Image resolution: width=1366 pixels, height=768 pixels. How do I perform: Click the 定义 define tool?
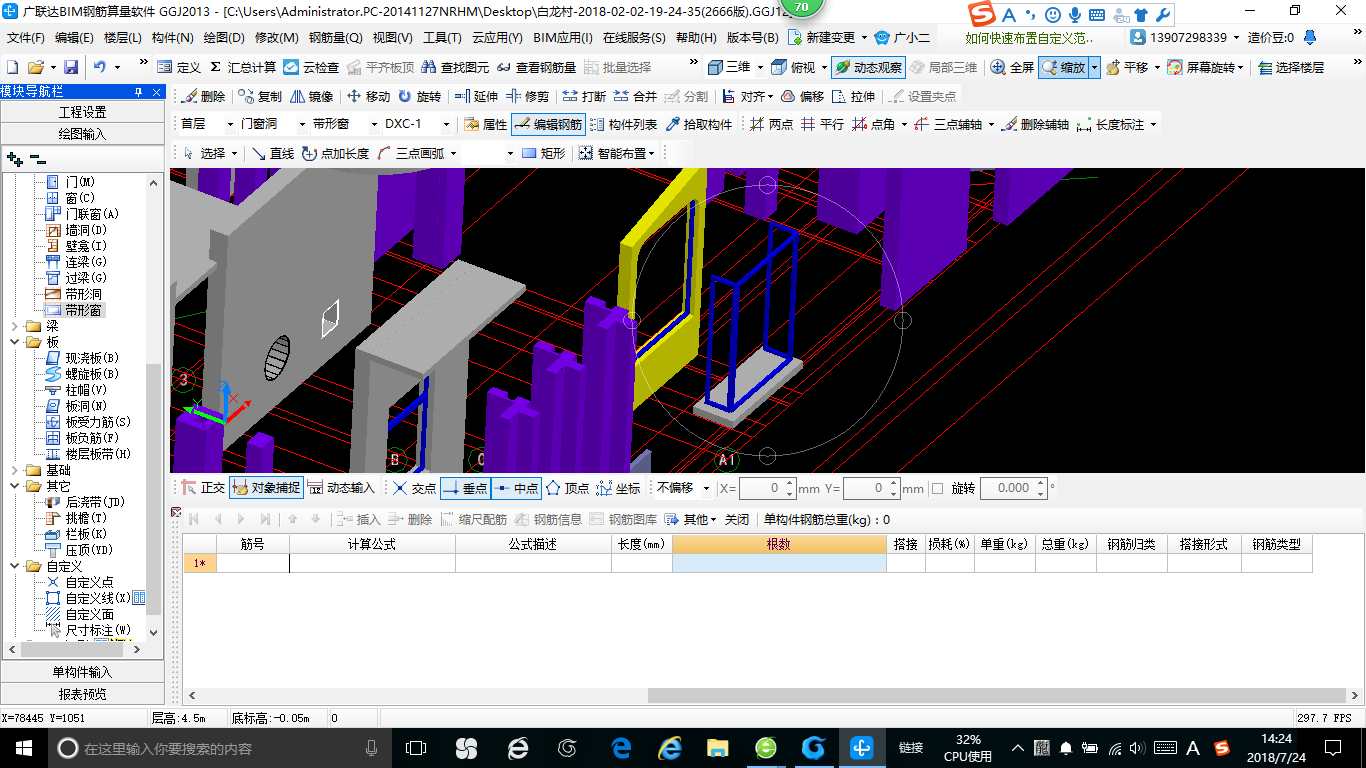coord(179,67)
